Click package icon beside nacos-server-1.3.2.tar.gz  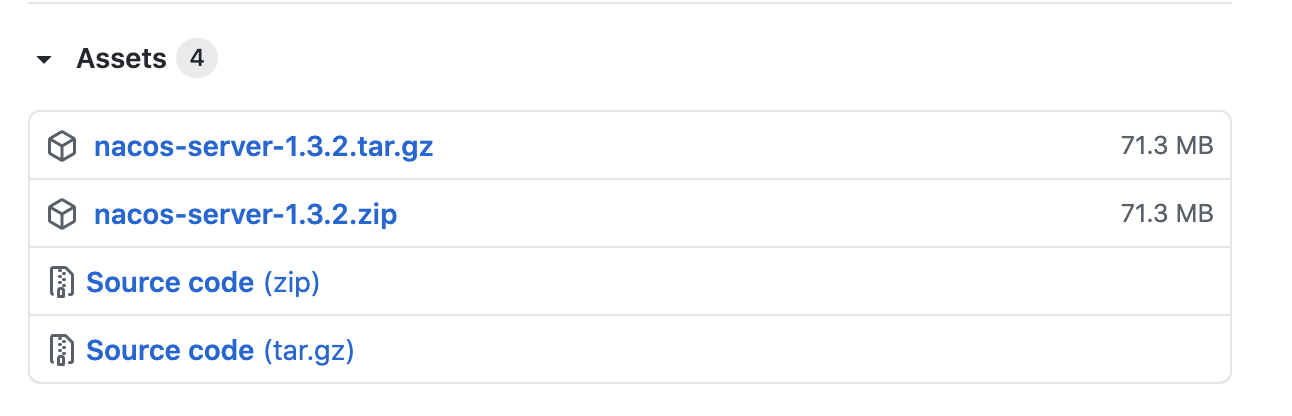62,147
